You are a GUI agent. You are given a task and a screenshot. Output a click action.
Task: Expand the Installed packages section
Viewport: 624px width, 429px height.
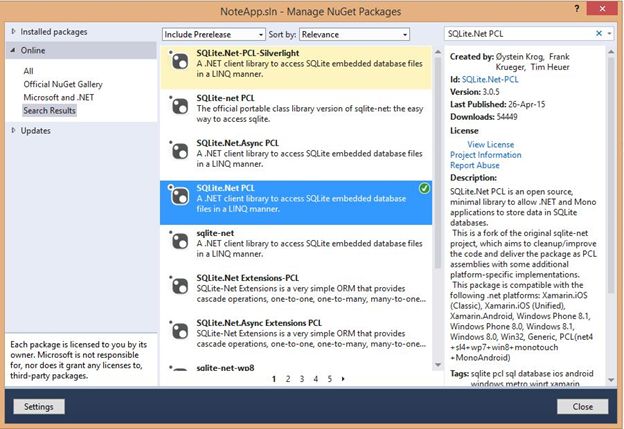[x=13, y=31]
